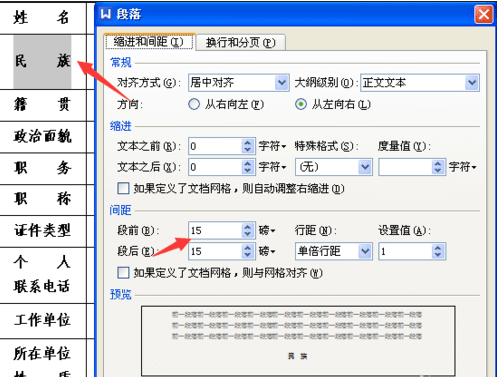Decrease the 段后 spacing with down arrow

[247, 255]
